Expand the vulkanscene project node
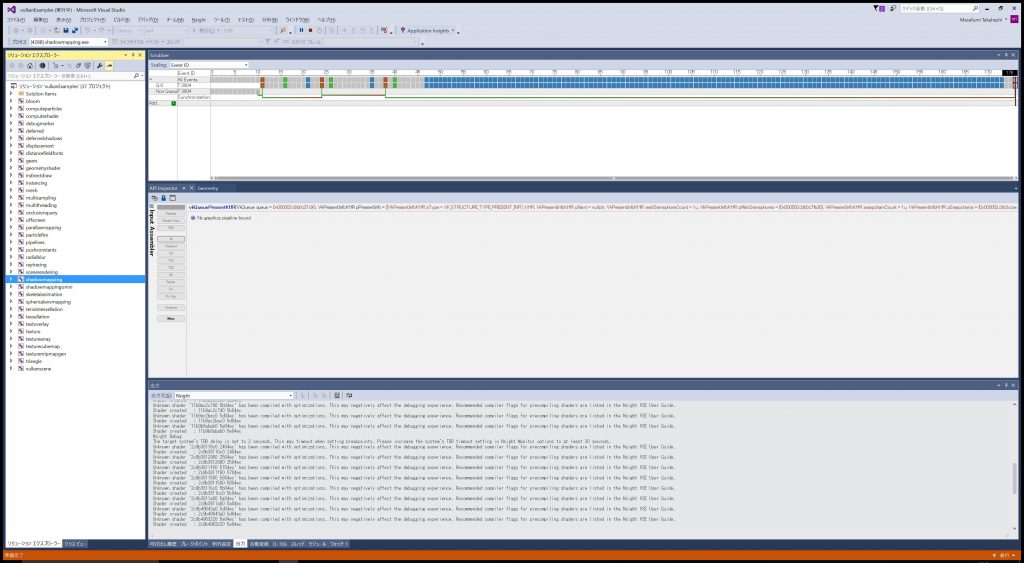Image resolution: width=1024 pixels, height=563 pixels. (11, 368)
